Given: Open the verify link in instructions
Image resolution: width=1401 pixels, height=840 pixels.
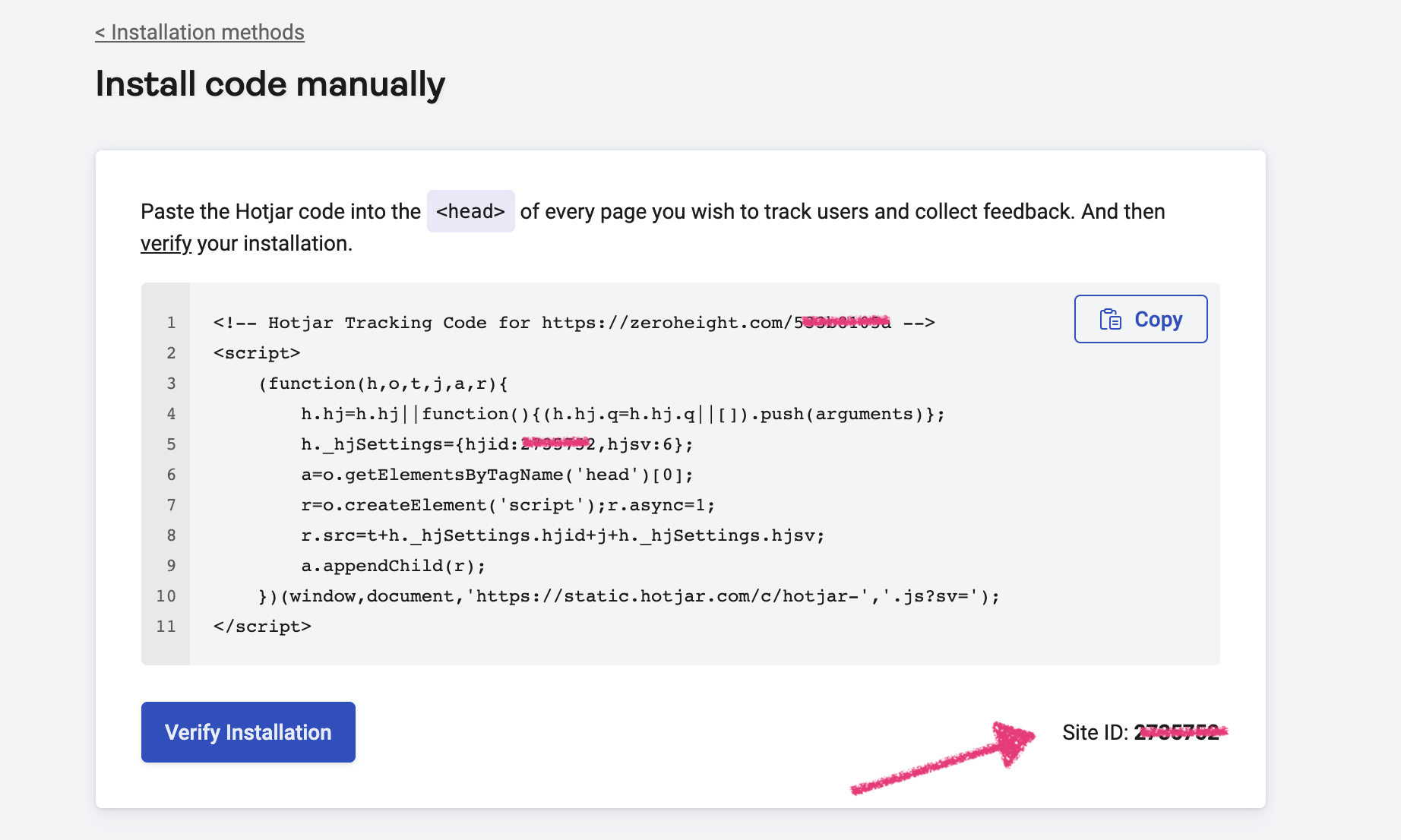Looking at the screenshot, I should [x=166, y=244].
